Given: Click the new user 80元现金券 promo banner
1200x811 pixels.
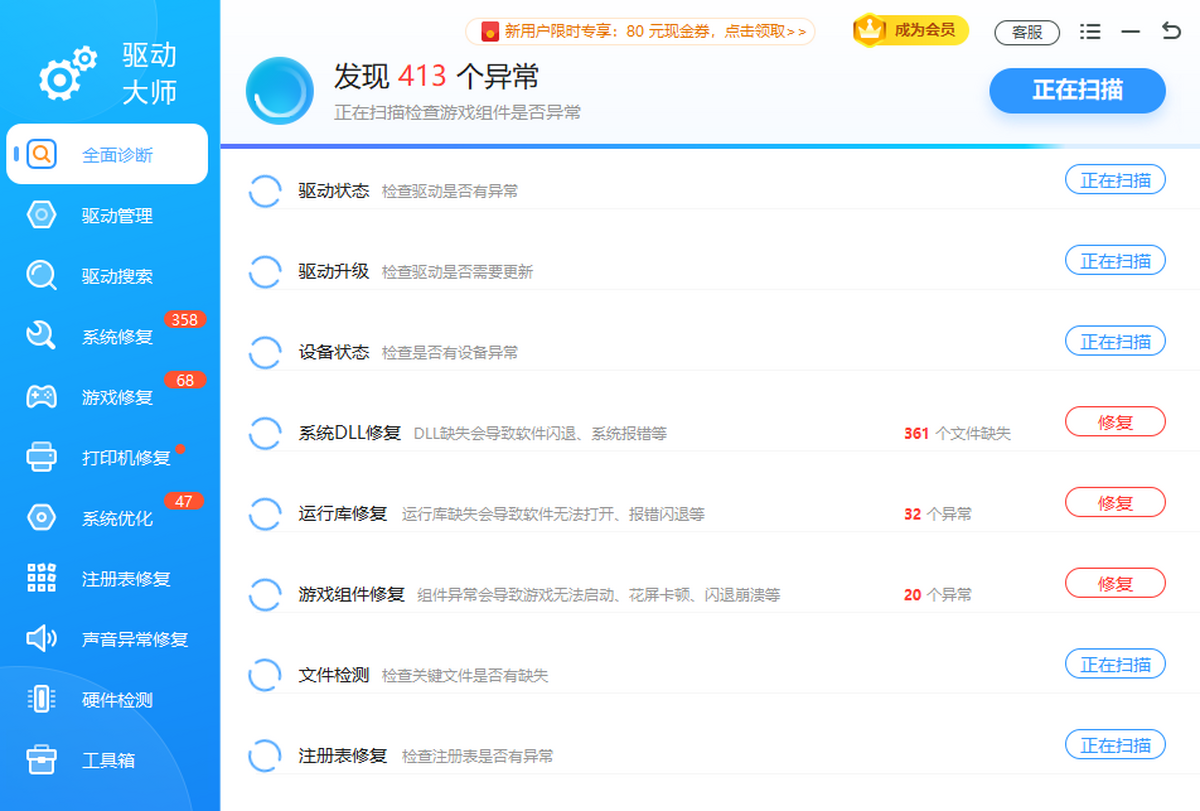Looking at the screenshot, I should pos(640,32).
